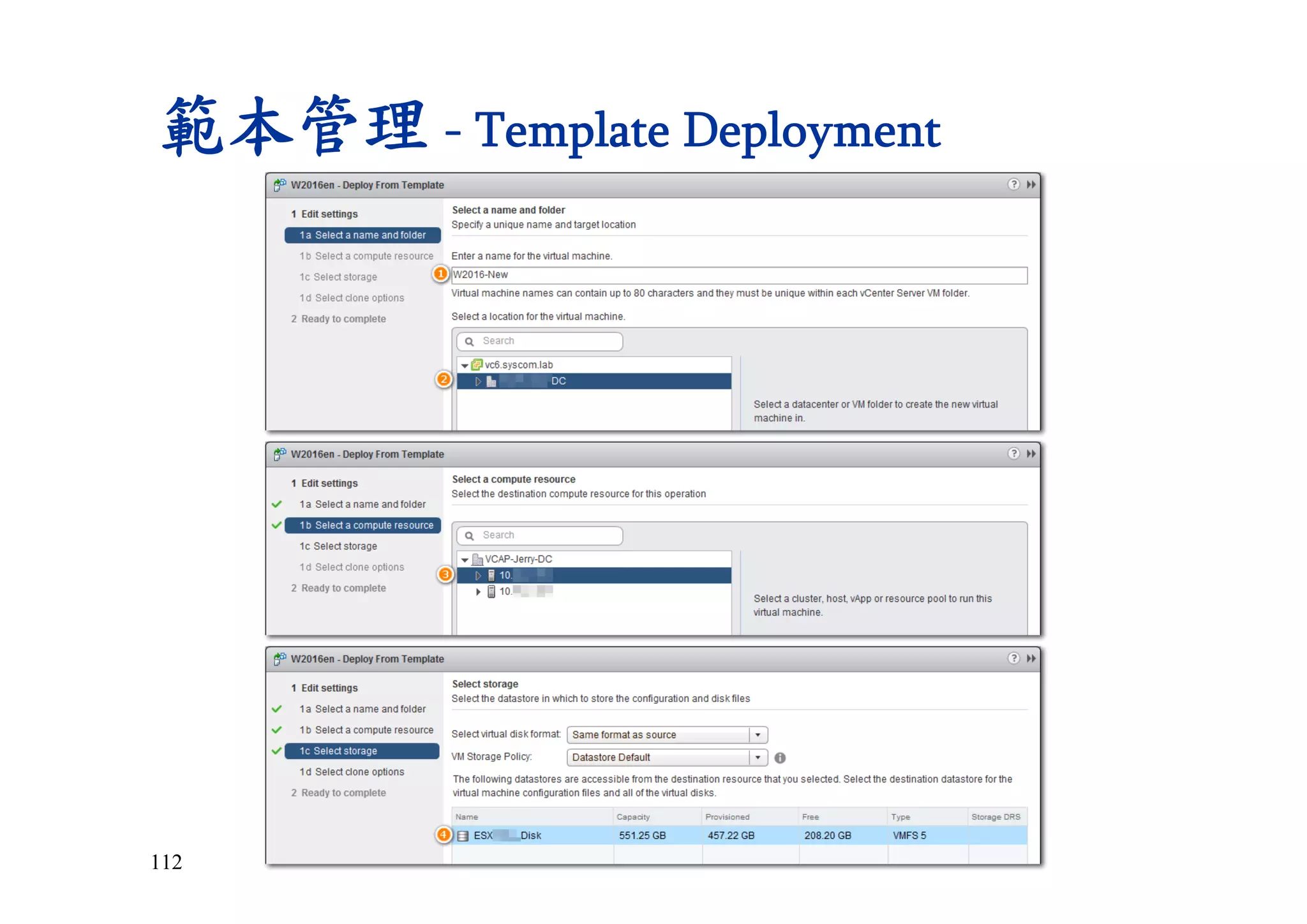Expand the second 10. host node
Image resolution: width=1307 pixels, height=924 pixels.
(x=478, y=592)
